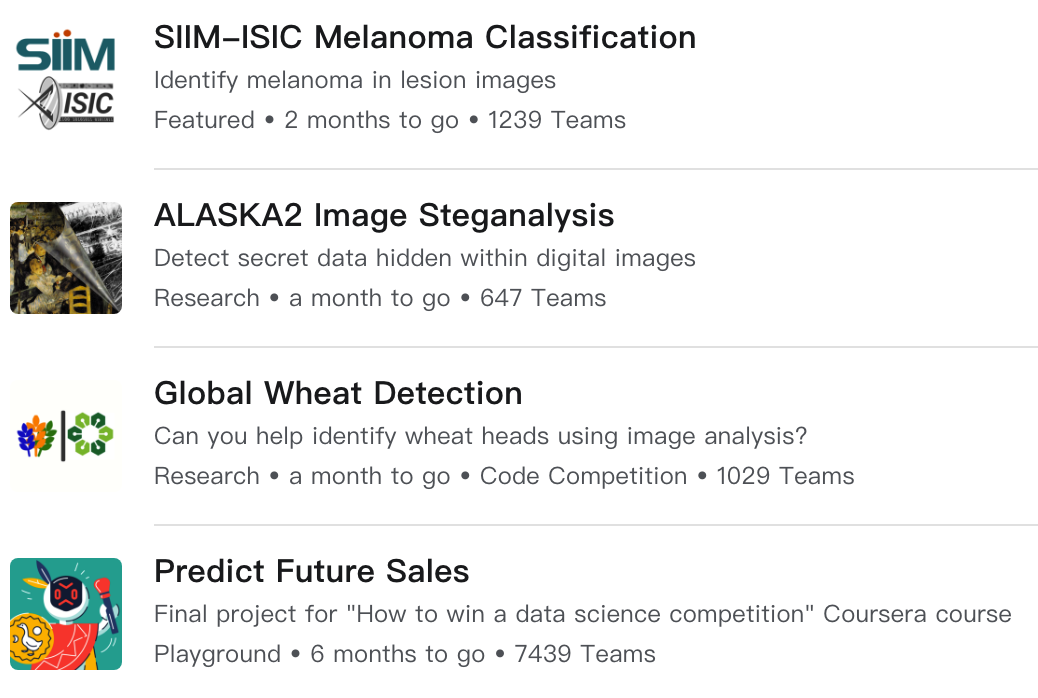Click "Detect secret data hidden" description text

[x=425, y=258]
